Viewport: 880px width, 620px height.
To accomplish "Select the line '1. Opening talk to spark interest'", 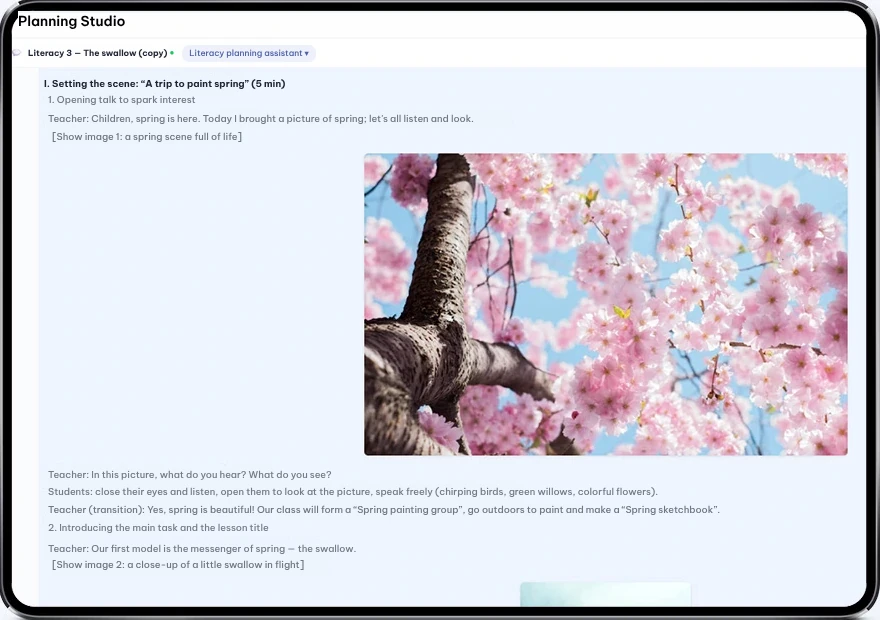I will (121, 100).
